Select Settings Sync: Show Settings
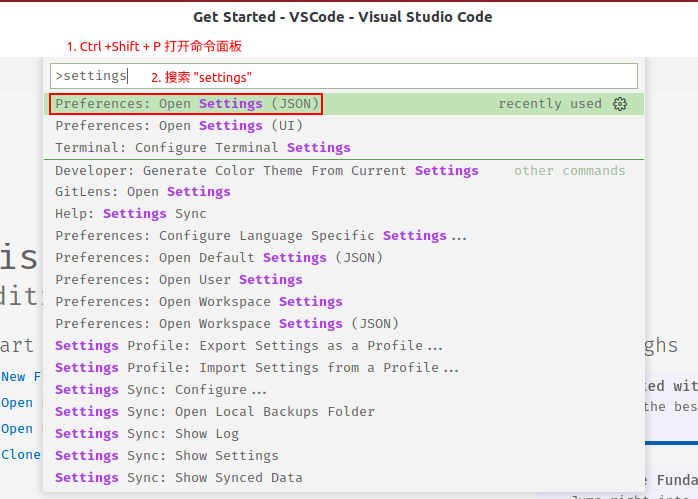This screenshot has width=698, height=499. coord(344,456)
